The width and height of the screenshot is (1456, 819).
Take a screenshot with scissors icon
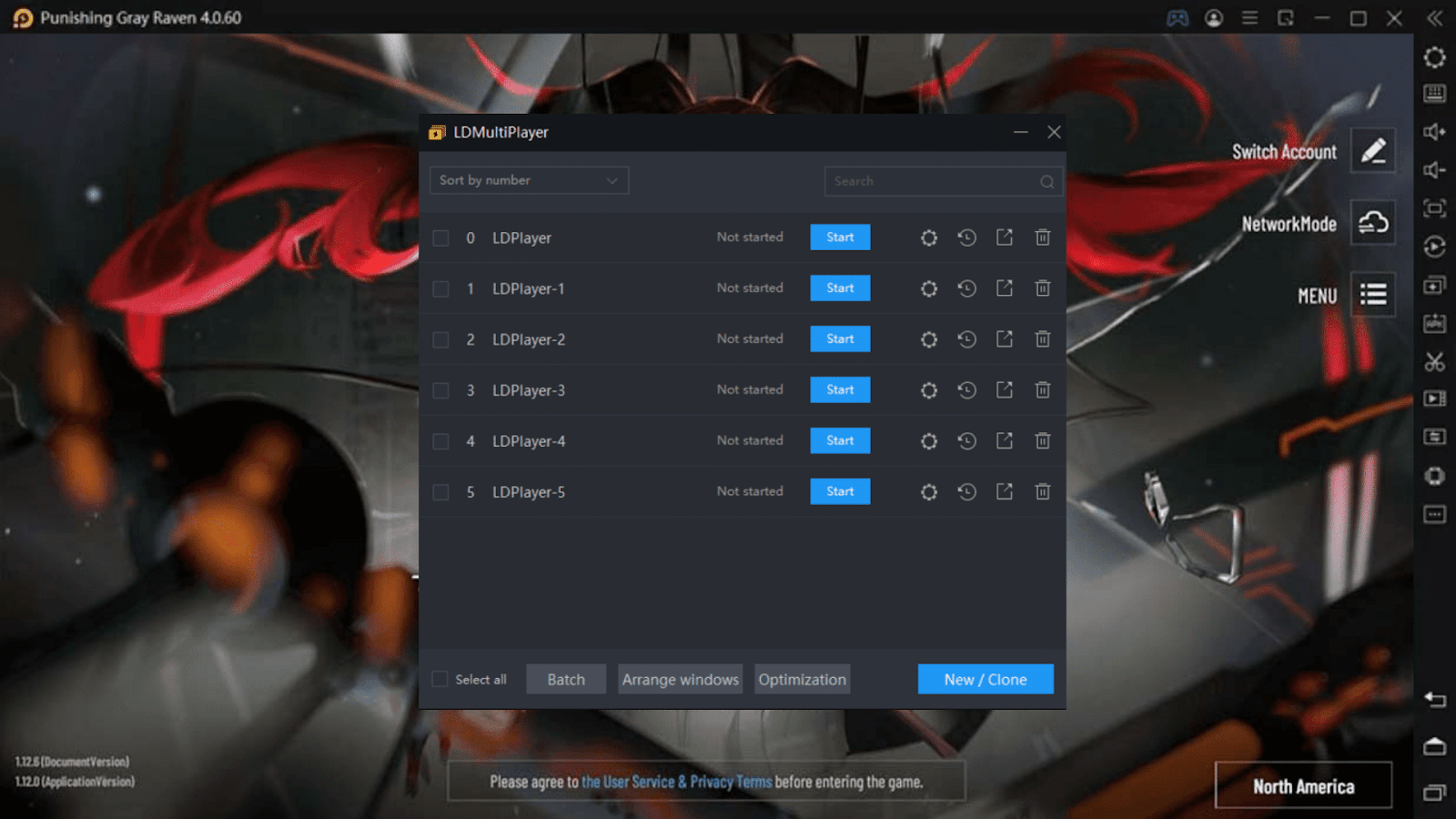pyautogui.click(x=1434, y=362)
